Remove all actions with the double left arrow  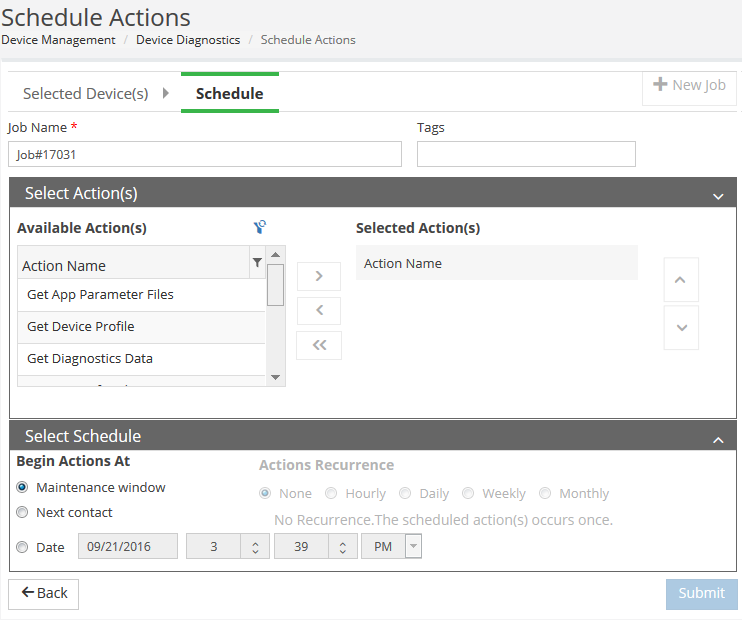coord(319,345)
